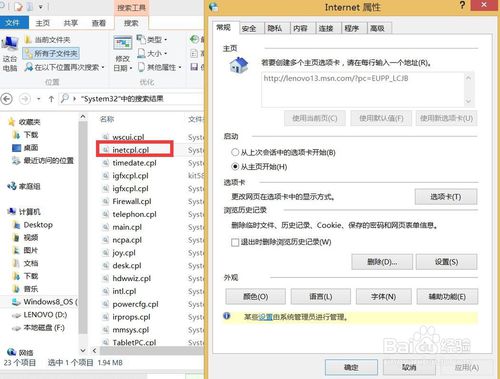Open the 类型 filter dropdown
This screenshot has height=379, width=500.
(152, 40)
